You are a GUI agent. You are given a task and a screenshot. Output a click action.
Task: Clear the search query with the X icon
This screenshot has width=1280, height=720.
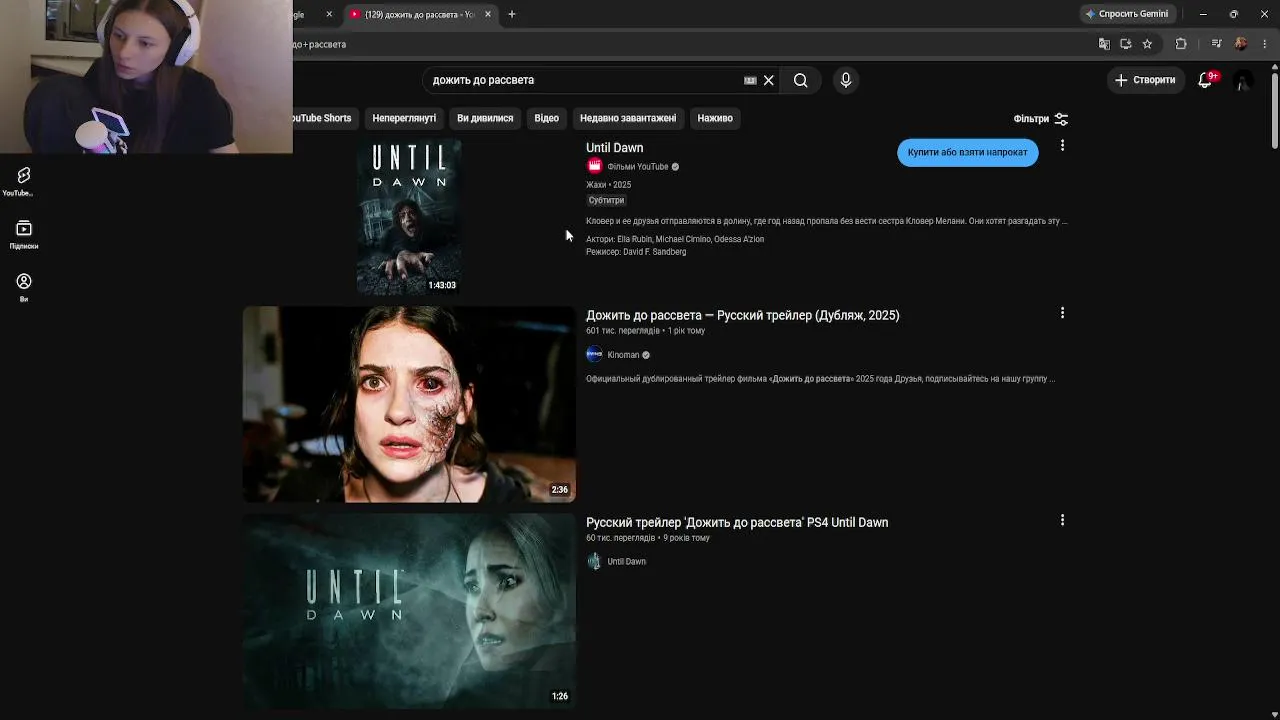pos(769,80)
